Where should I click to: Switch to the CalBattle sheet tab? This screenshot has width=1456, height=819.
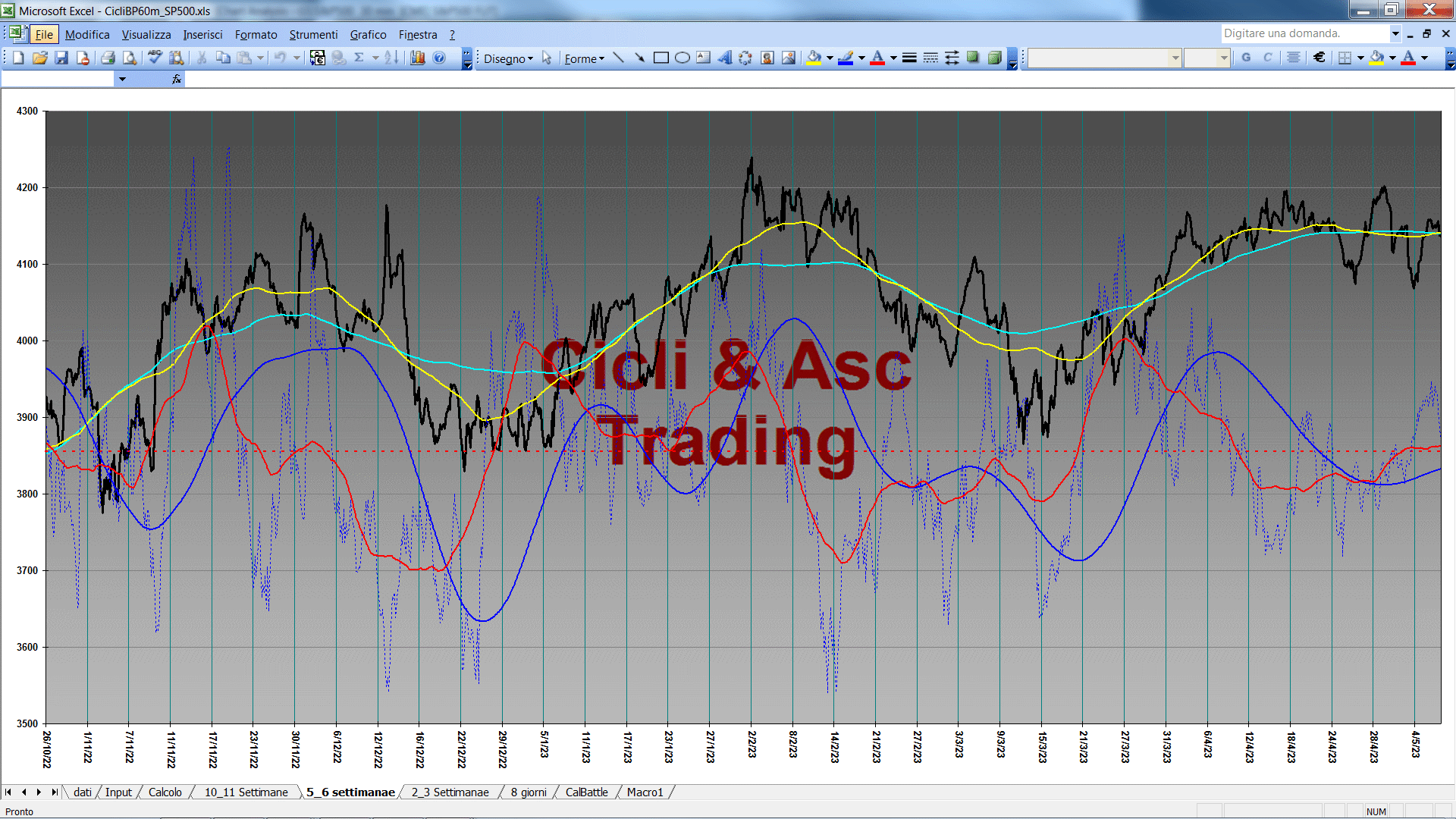click(586, 792)
